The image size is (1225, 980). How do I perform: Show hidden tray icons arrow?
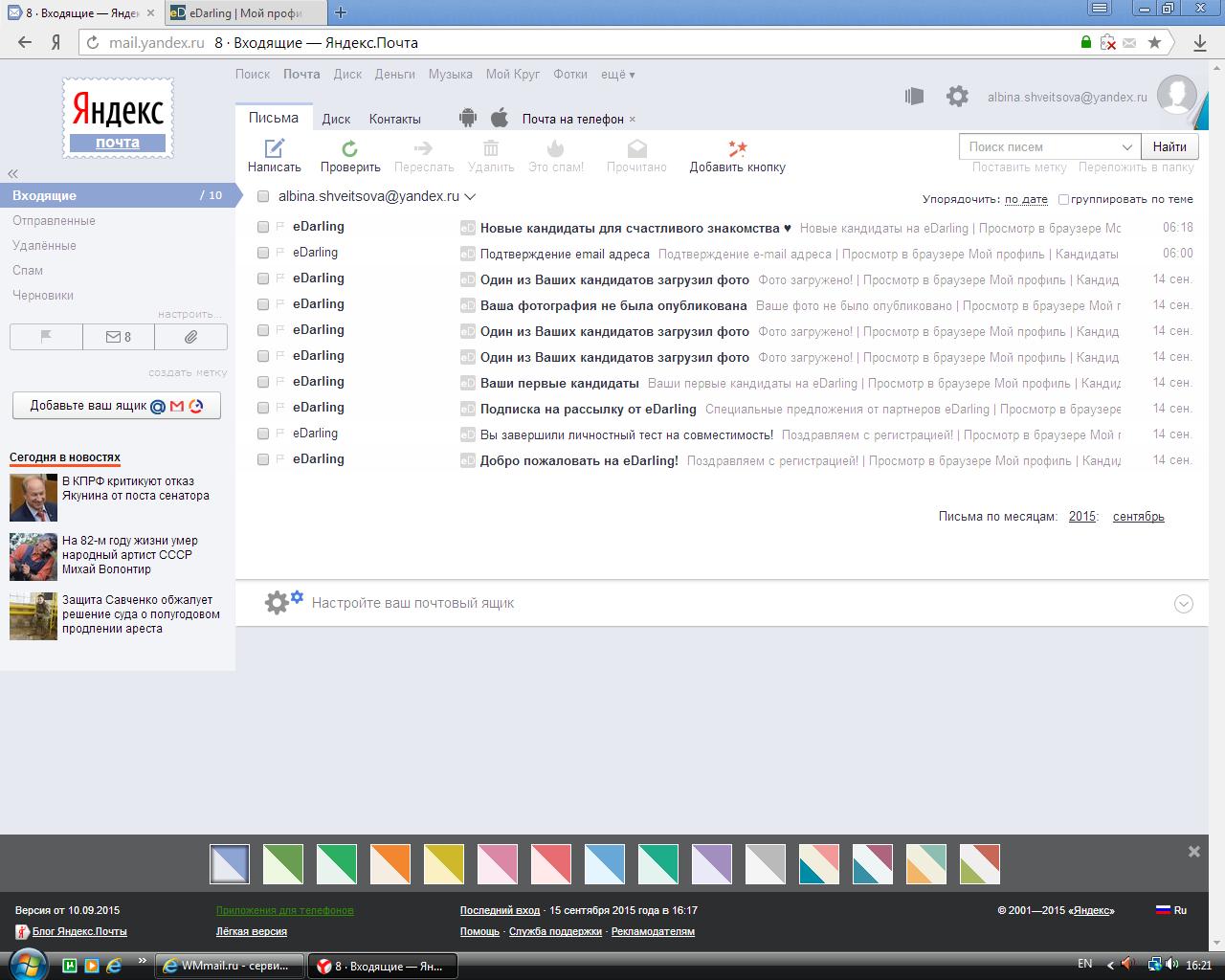pos(1110,965)
